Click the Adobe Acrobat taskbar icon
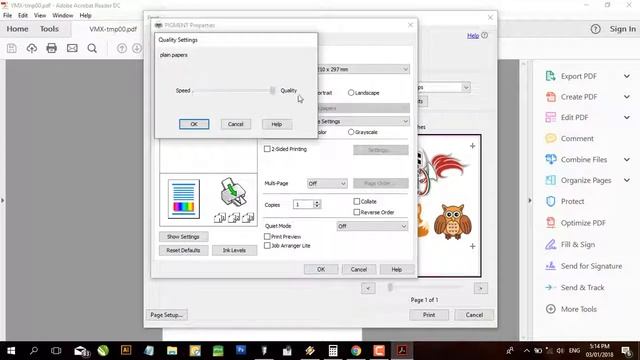 click(x=402, y=351)
